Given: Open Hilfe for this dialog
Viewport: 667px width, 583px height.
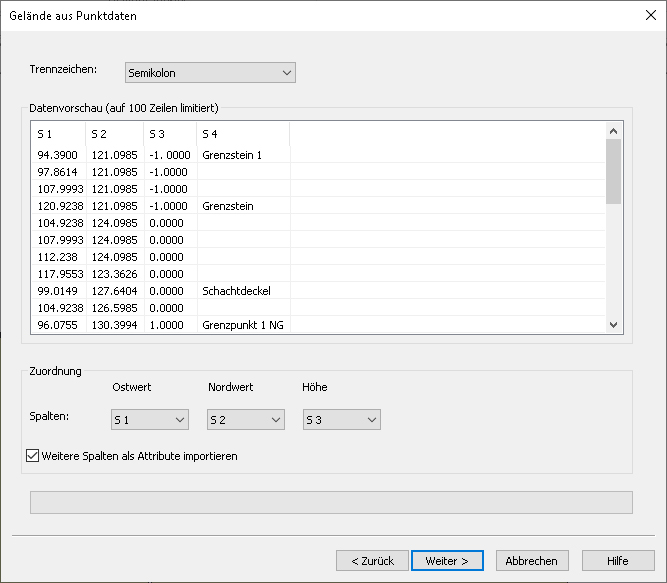Looking at the screenshot, I should pos(618,561).
